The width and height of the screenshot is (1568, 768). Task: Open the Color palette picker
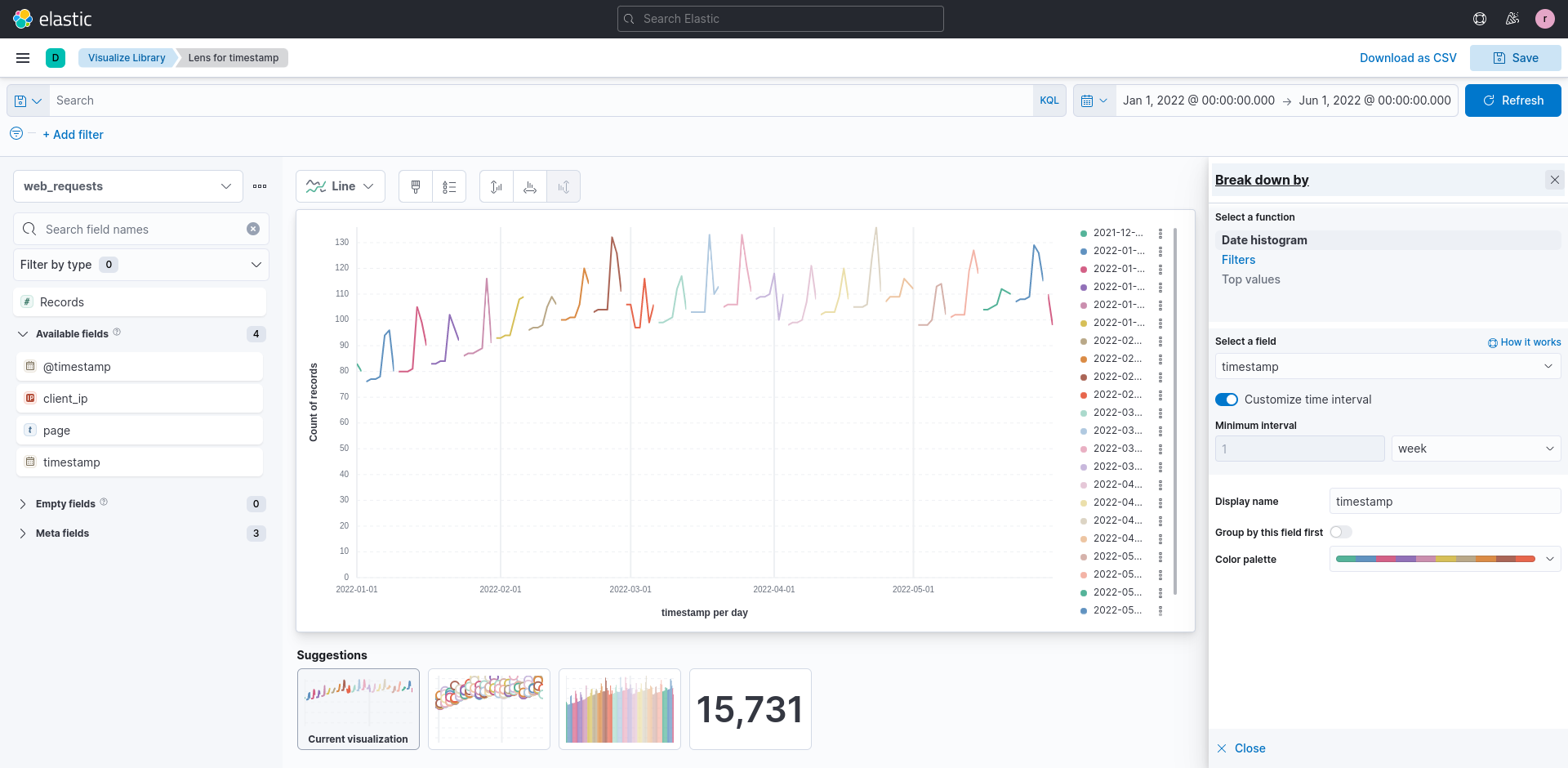pos(1444,559)
